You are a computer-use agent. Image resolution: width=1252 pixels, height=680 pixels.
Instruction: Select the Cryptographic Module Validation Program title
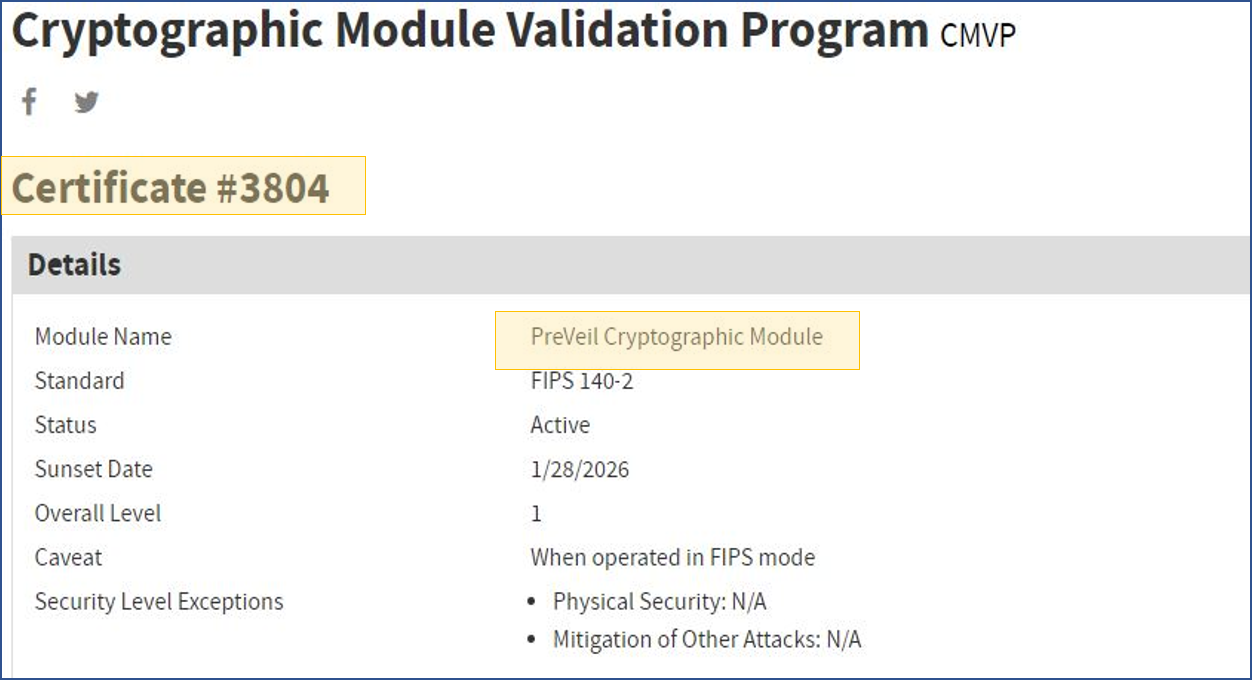pyautogui.click(x=470, y=31)
